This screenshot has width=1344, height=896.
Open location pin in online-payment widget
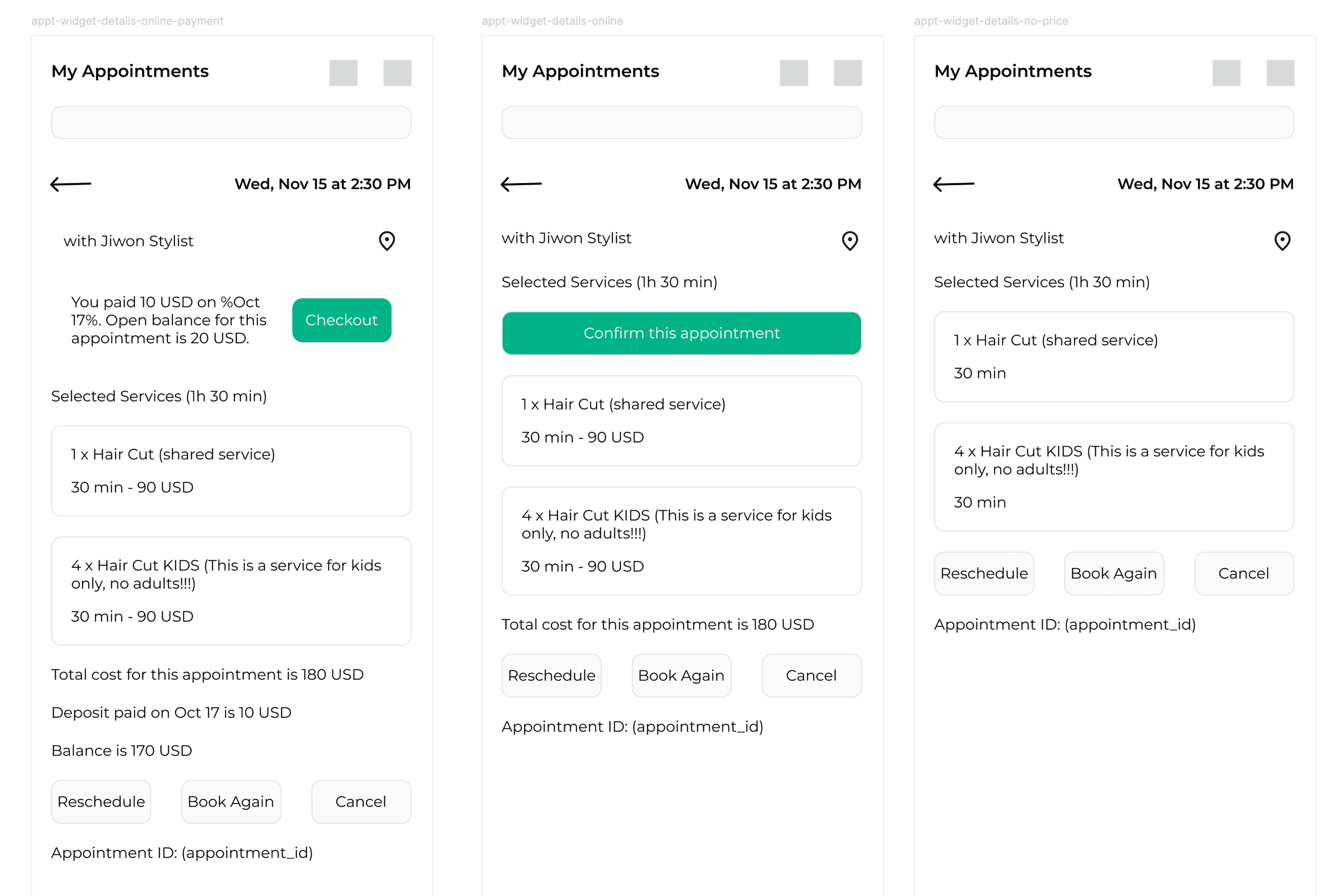pyautogui.click(x=387, y=241)
